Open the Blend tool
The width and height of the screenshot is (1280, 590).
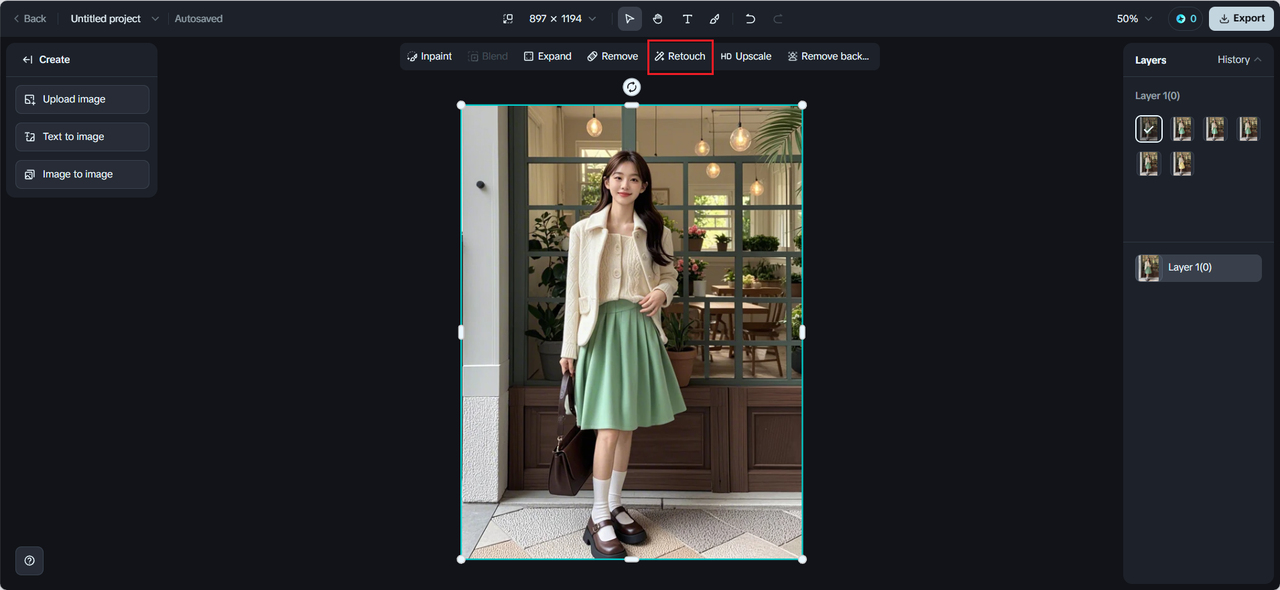coord(489,56)
